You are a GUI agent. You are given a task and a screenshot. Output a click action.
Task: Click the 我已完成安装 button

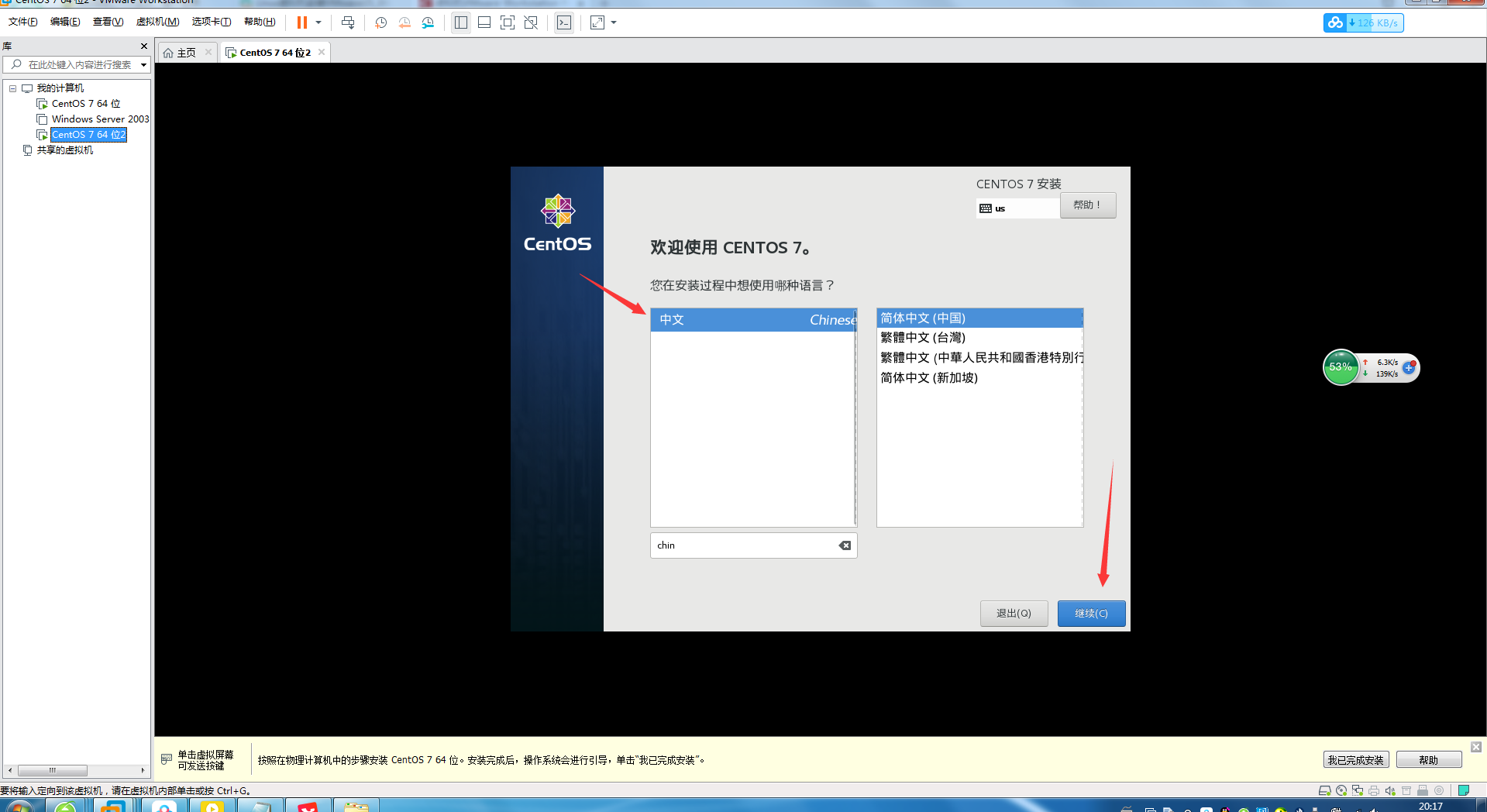[1355, 760]
